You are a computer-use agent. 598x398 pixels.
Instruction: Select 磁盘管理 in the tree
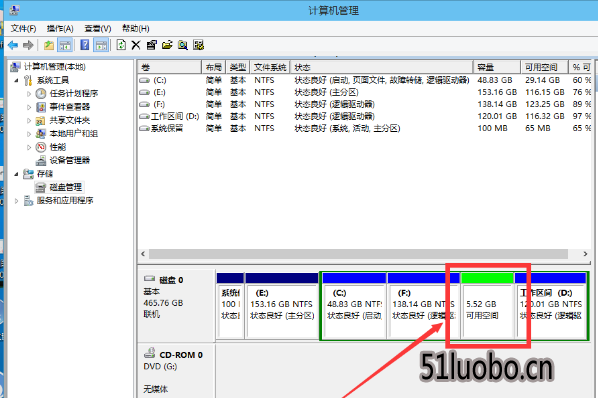(65, 187)
